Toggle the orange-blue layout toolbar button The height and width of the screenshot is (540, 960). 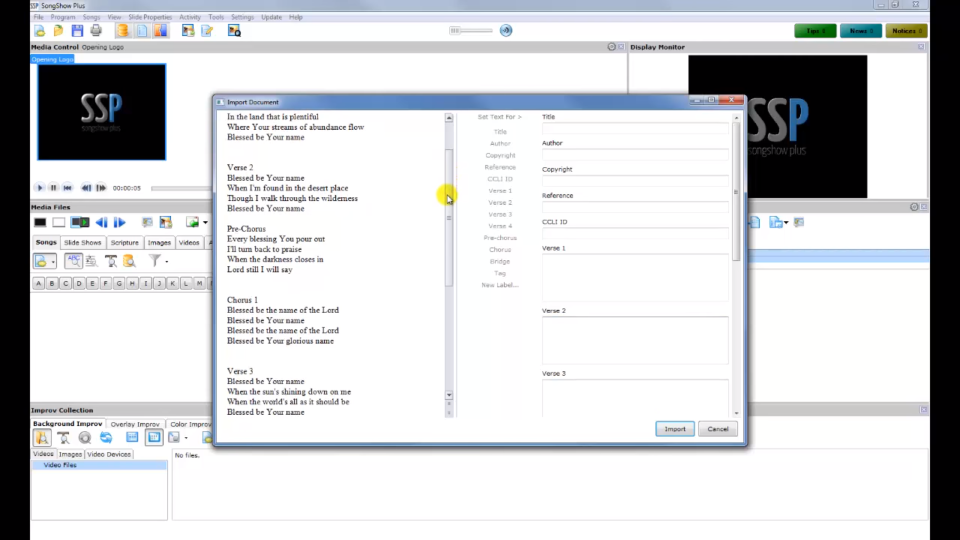click(x=160, y=31)
